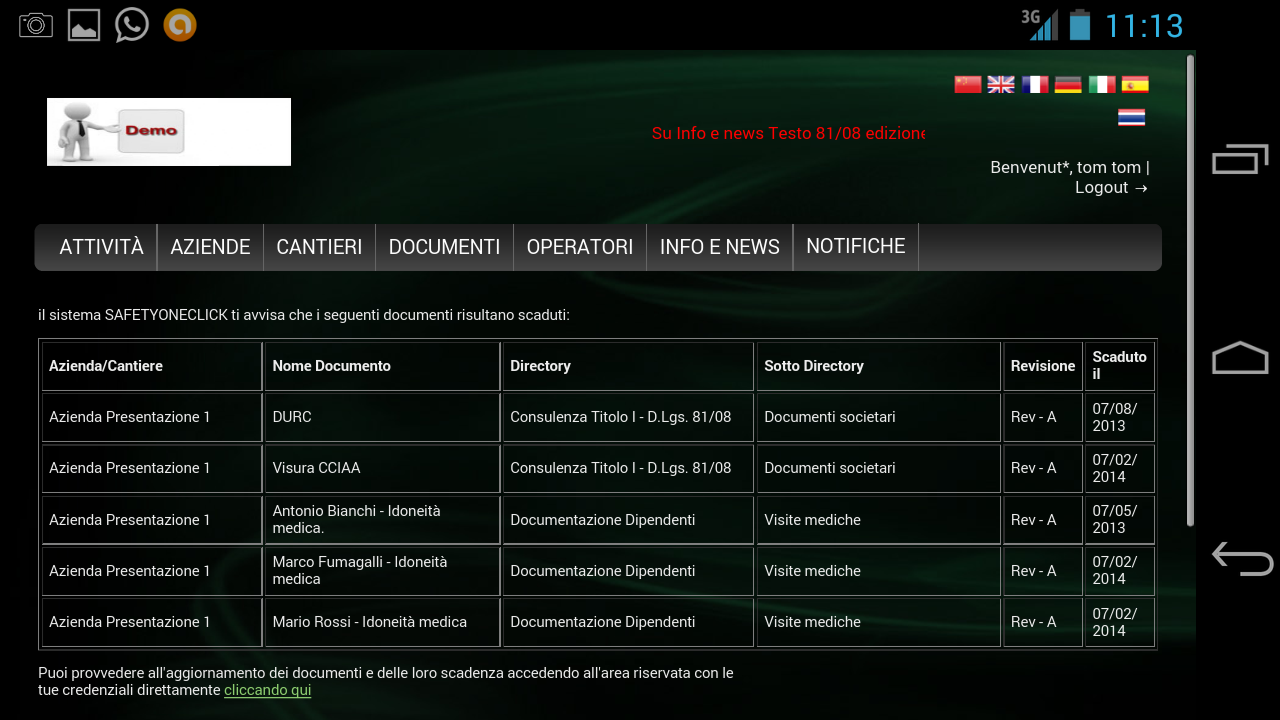Tap the Android home button
Screen dimensions: 1280x720
1240,358
